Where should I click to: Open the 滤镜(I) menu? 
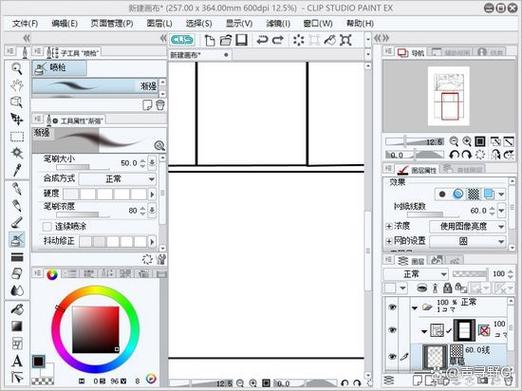coord(278,23)
